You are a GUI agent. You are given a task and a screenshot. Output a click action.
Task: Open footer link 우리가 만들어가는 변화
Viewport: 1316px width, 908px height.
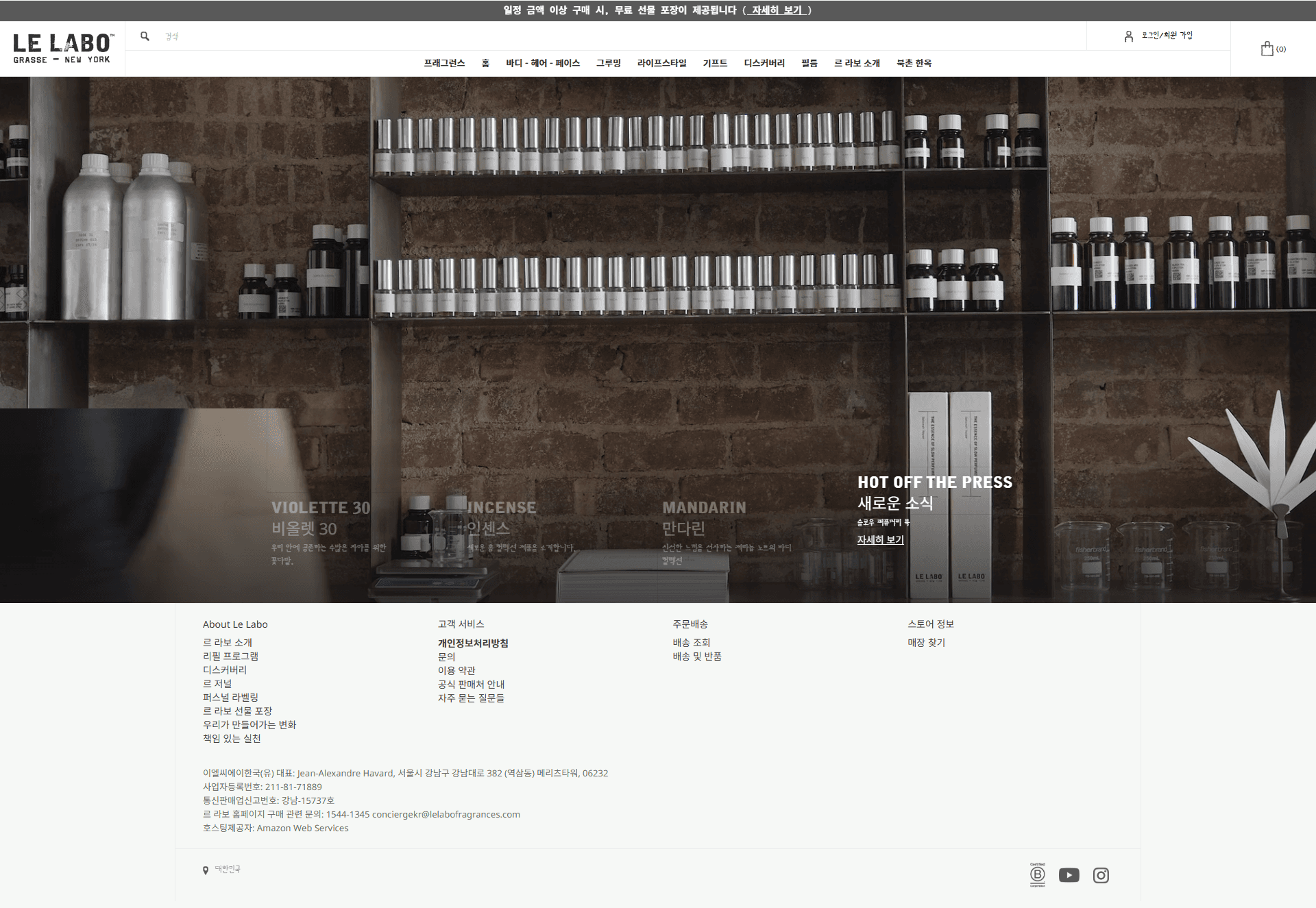[249, 724]
